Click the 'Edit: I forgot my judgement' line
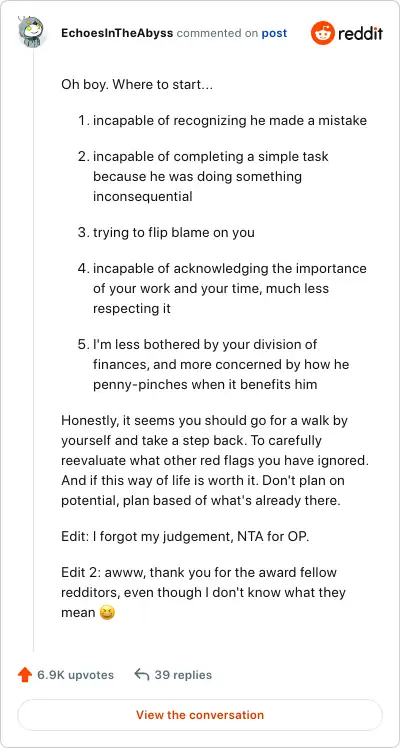The image size is (400, 748). [x=185, y=536]
